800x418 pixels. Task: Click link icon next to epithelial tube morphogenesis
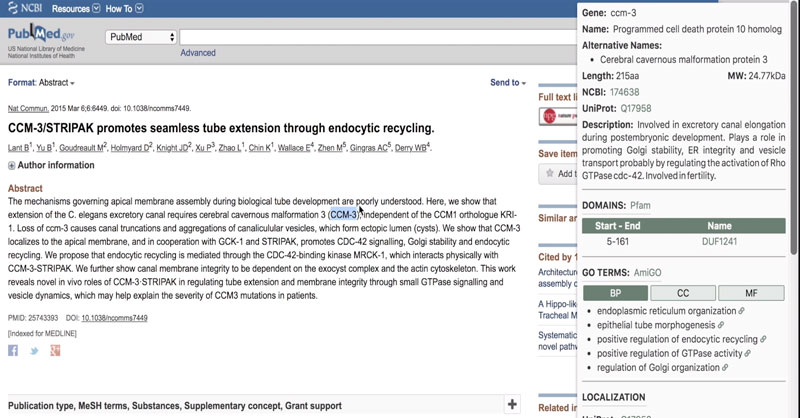click(x=721, y=323)
